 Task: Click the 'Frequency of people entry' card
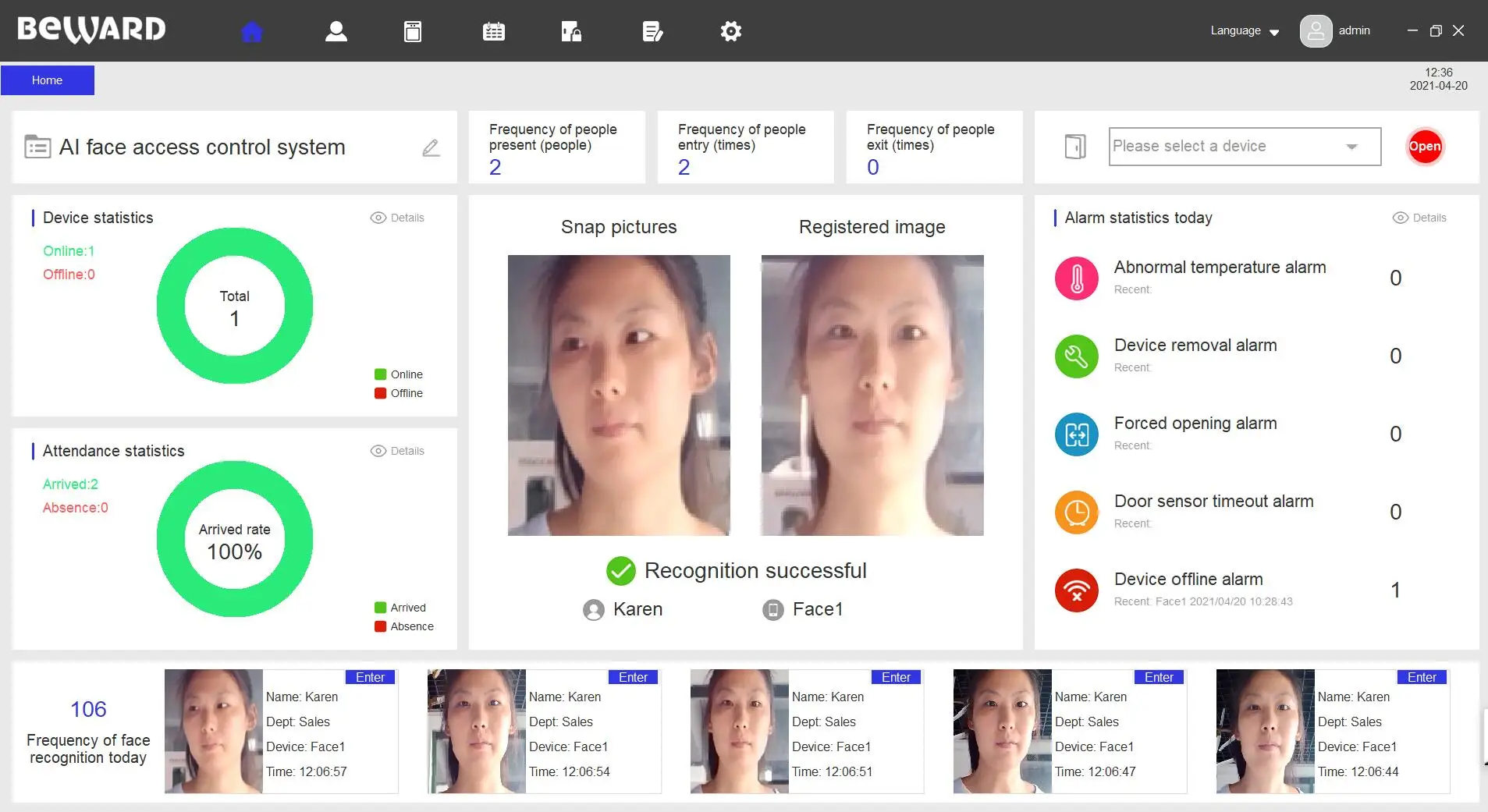tap(746, 147)
